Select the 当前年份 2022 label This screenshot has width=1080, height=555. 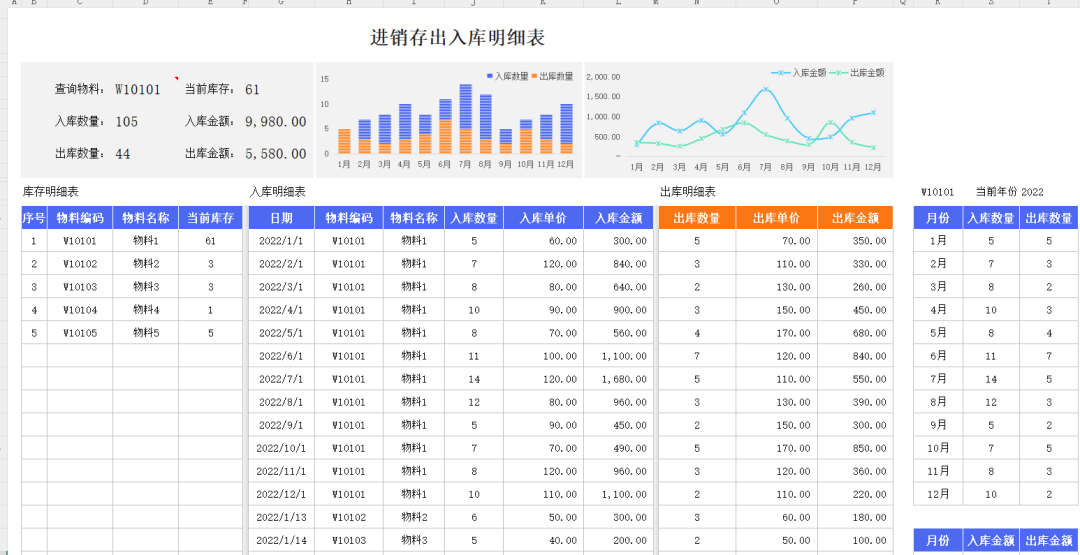(x=1009, y=192)
